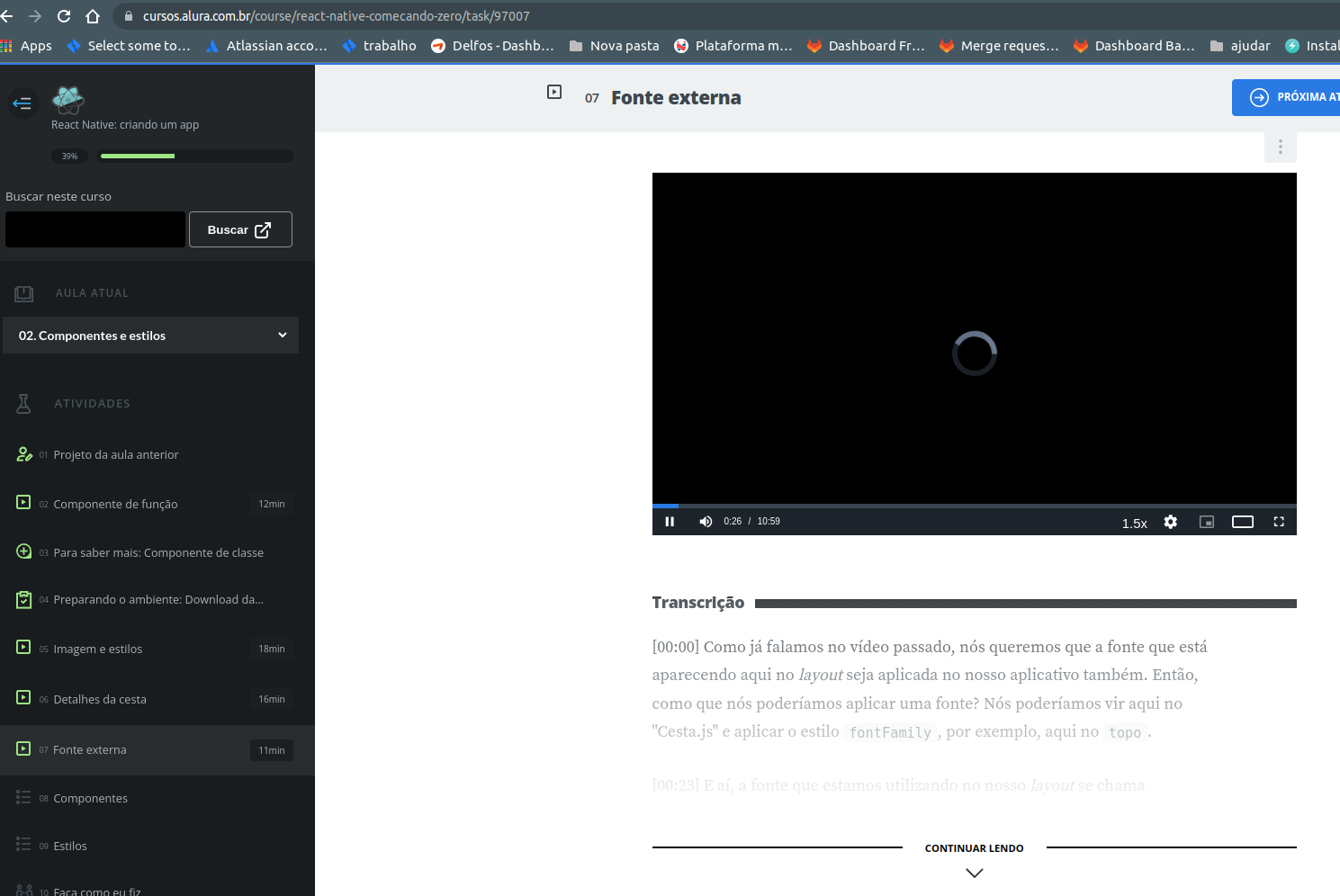Click the browser forward arrow
1340x896 pixels.
pyautogui.click(x=35, y=16)
